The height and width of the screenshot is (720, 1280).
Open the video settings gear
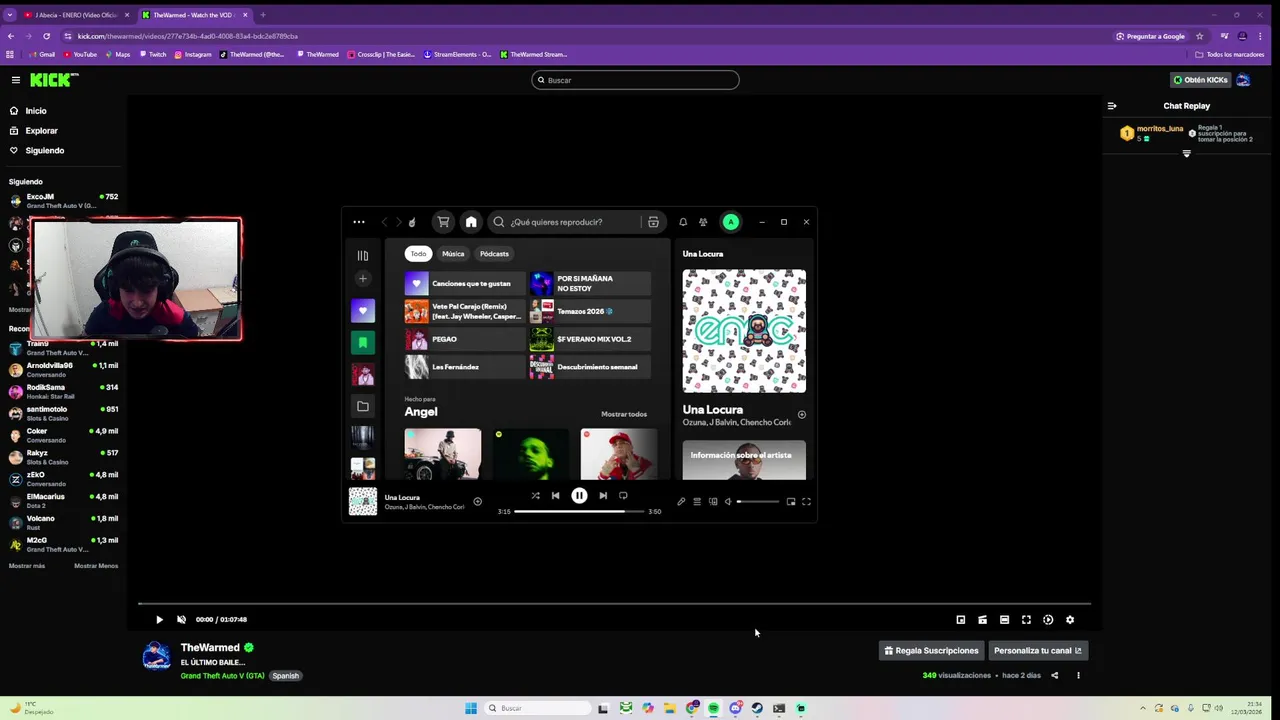pyautogui.click(x=1070, y=620)
